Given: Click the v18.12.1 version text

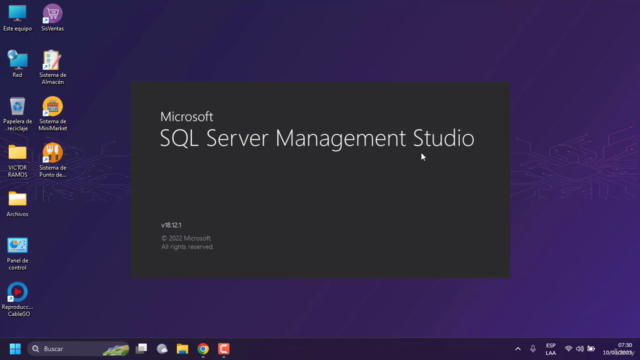Looking at the screenshot, I should (x=171, y=225).
